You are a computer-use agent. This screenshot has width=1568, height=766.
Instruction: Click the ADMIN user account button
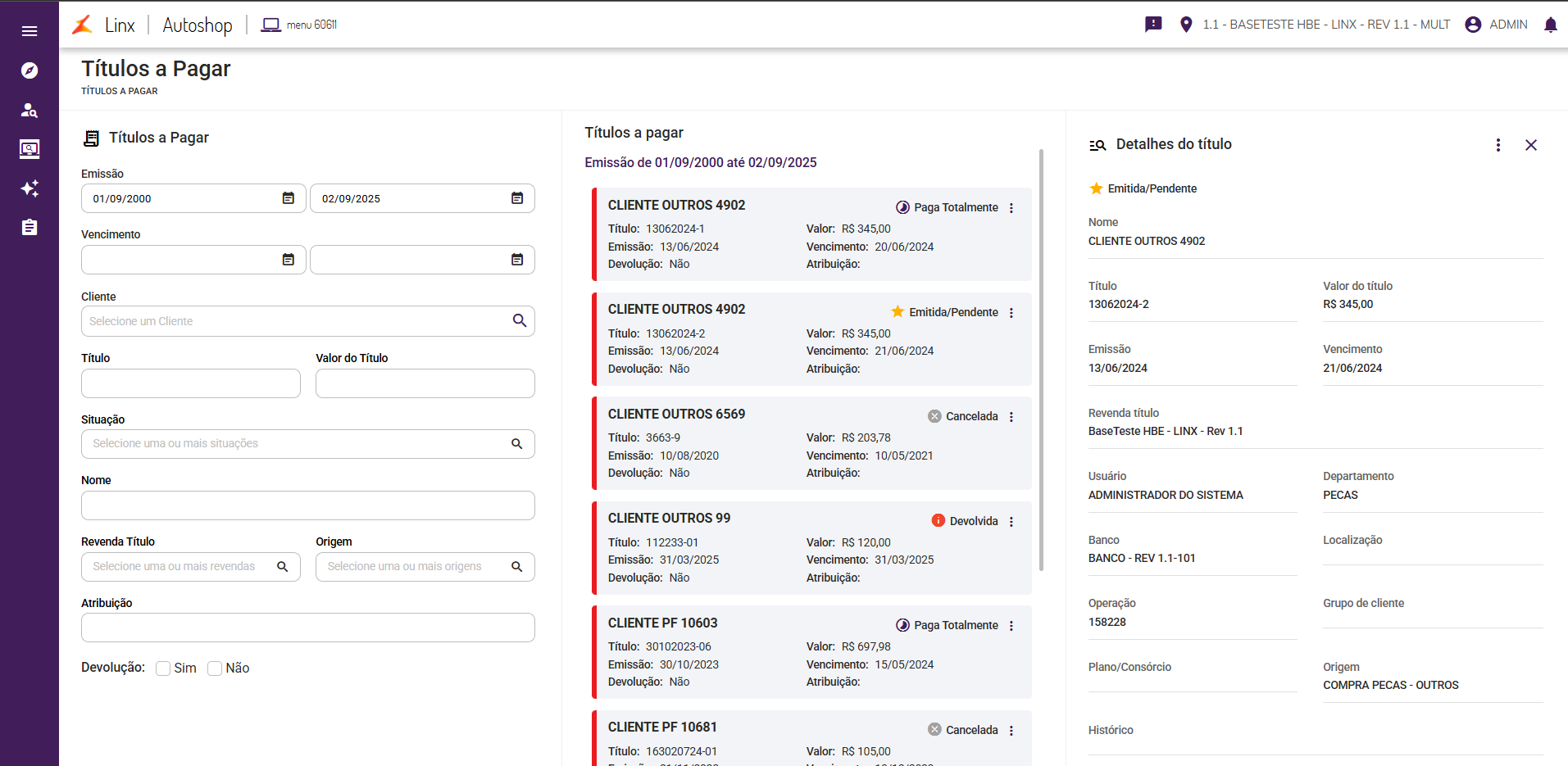(1496, 25)
